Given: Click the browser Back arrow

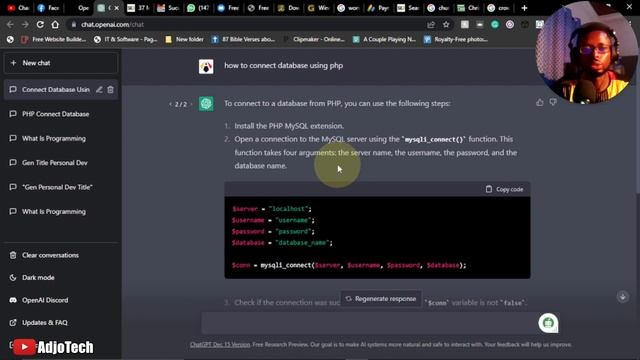Looking at the screenshot, I should click(x=10, y=24).
